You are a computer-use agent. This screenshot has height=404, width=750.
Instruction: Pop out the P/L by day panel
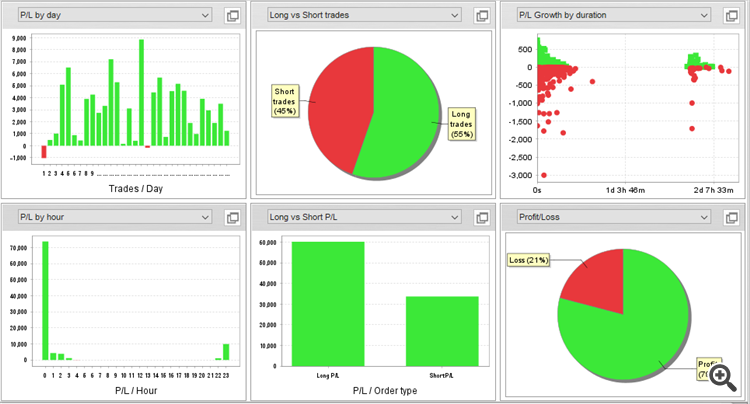pos(232,15)
